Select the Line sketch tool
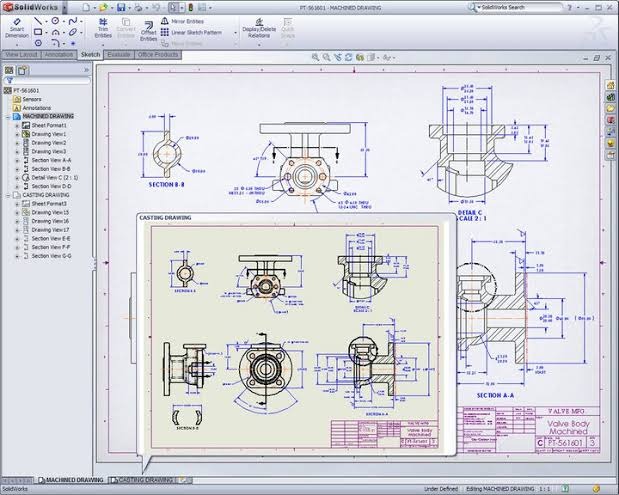This screenshot has width=619, height=495. tap(38, 21)
